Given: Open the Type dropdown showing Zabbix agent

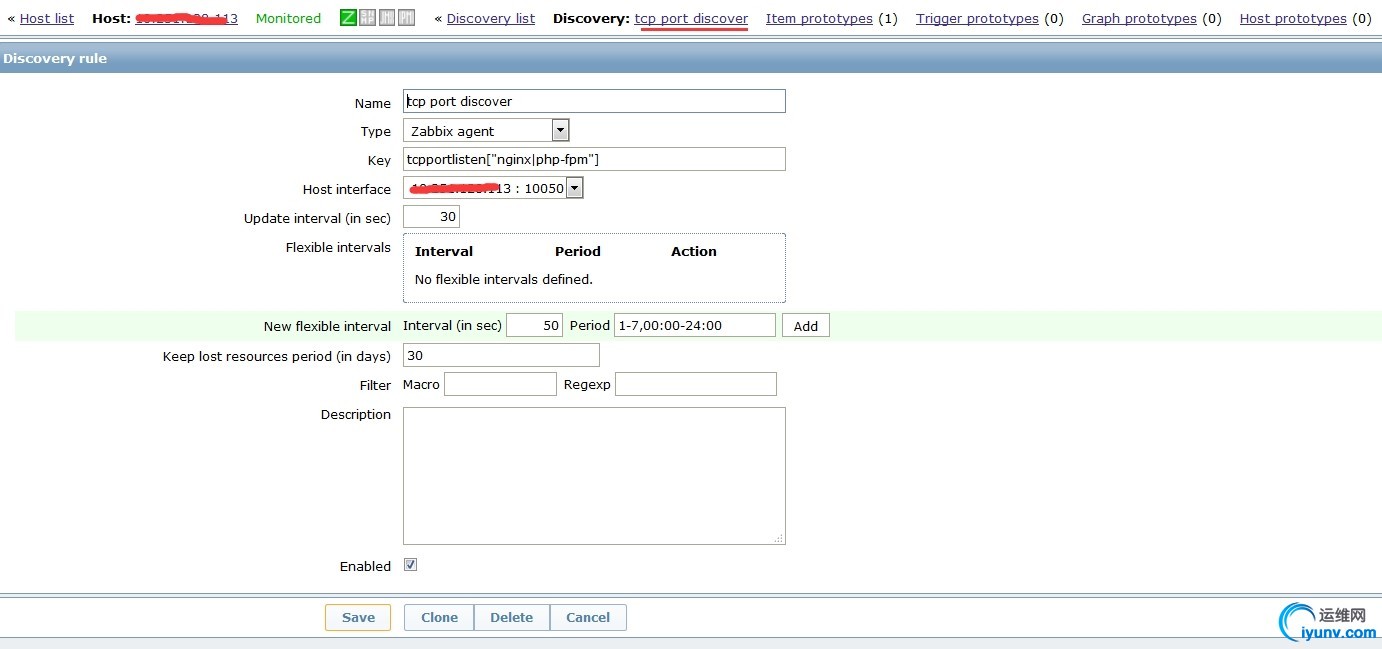Looking at the screenshot, I should 486,130.
